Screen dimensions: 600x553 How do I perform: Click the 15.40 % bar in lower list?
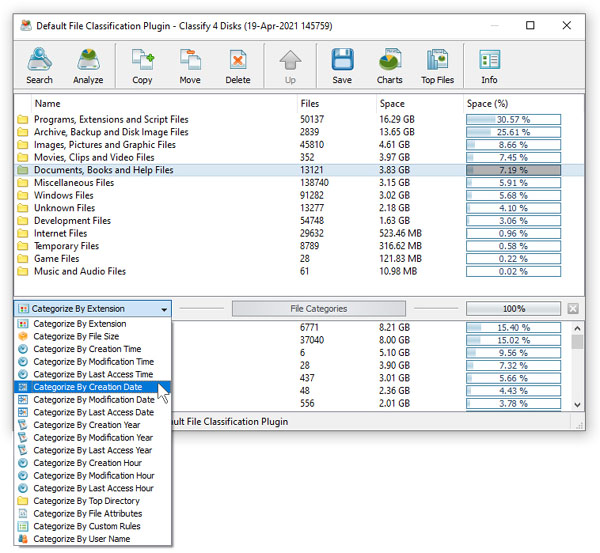(514, 328)
